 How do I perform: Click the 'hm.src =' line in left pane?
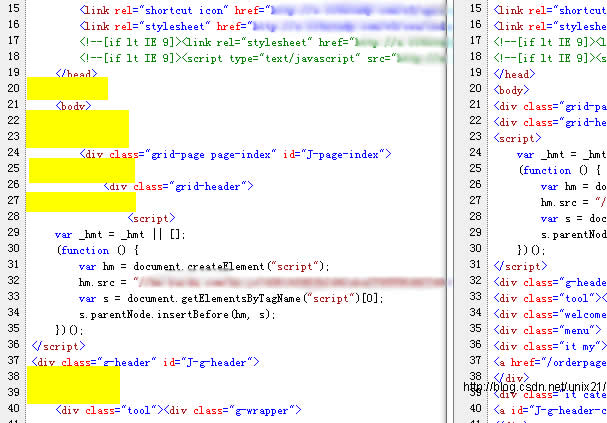[265, 283]
